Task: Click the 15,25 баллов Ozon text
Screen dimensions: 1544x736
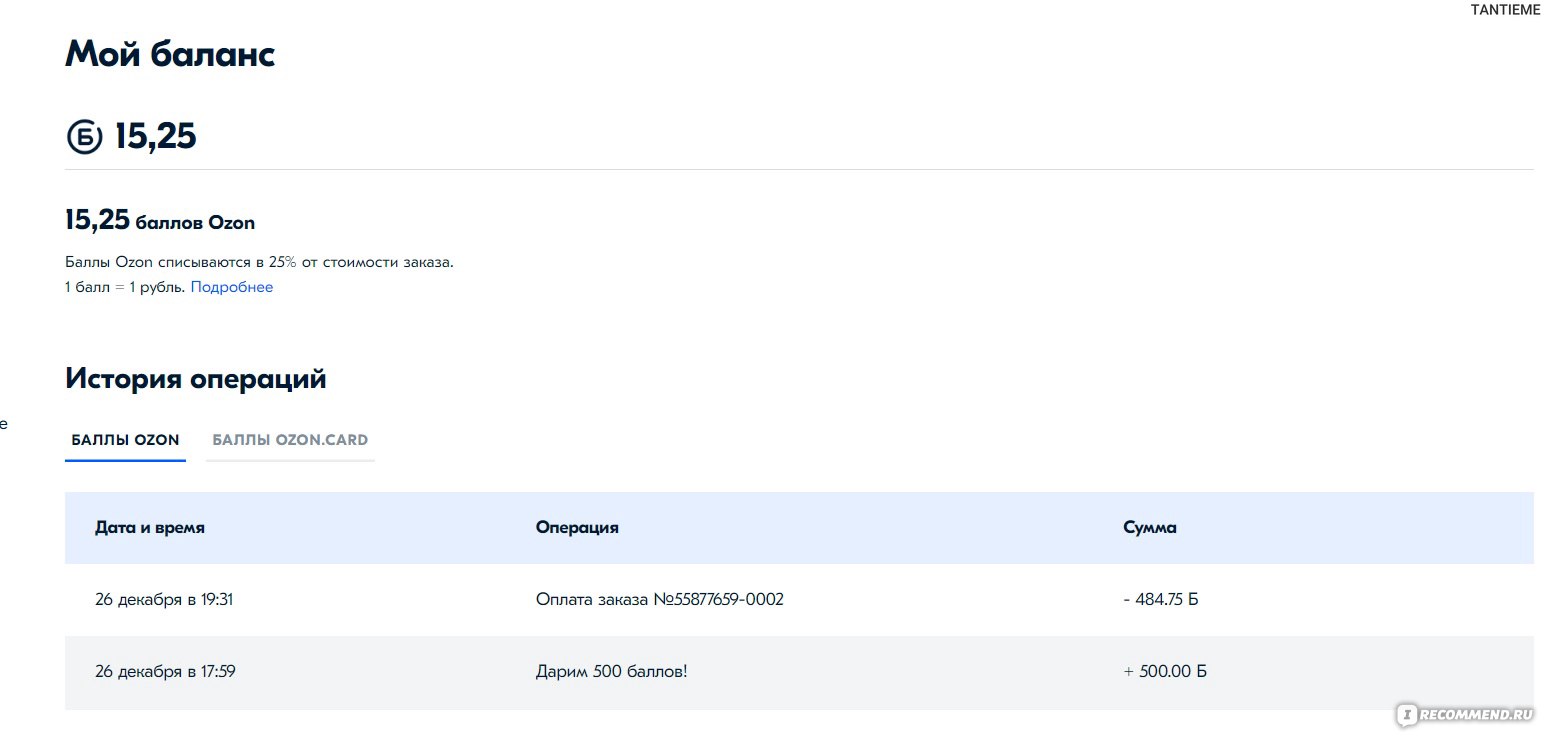Action: [x=160, y=221]
